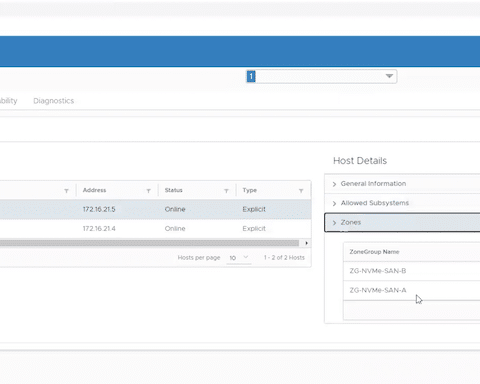Filter the Address column
The image size is (480, 384).
point(149,191)
